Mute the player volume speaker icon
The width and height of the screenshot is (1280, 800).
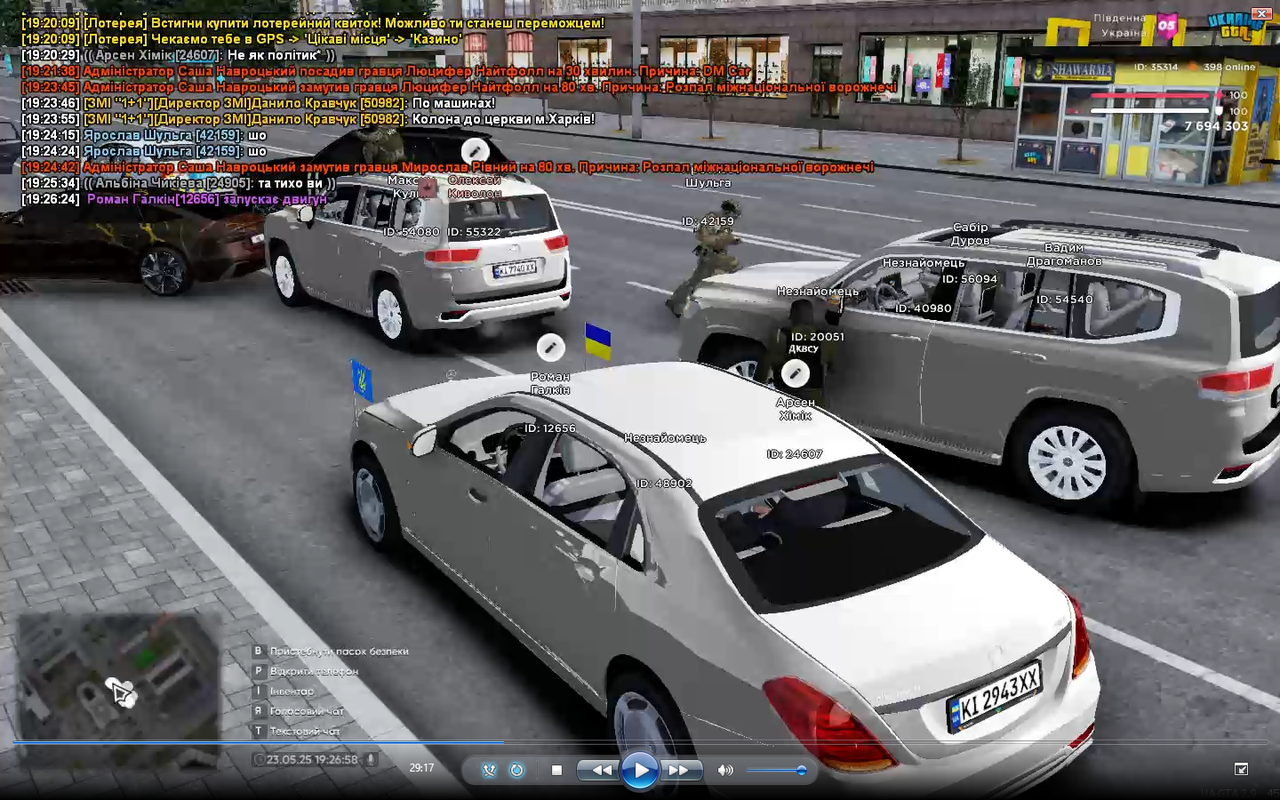pyautogui.click(x=725, y=770)
